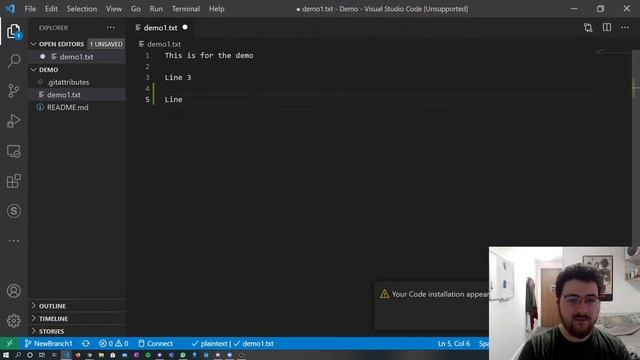The height and width of the screenshot is (360, 640).
Task: Open the Search view in activity bar
Action: (13, 61)
